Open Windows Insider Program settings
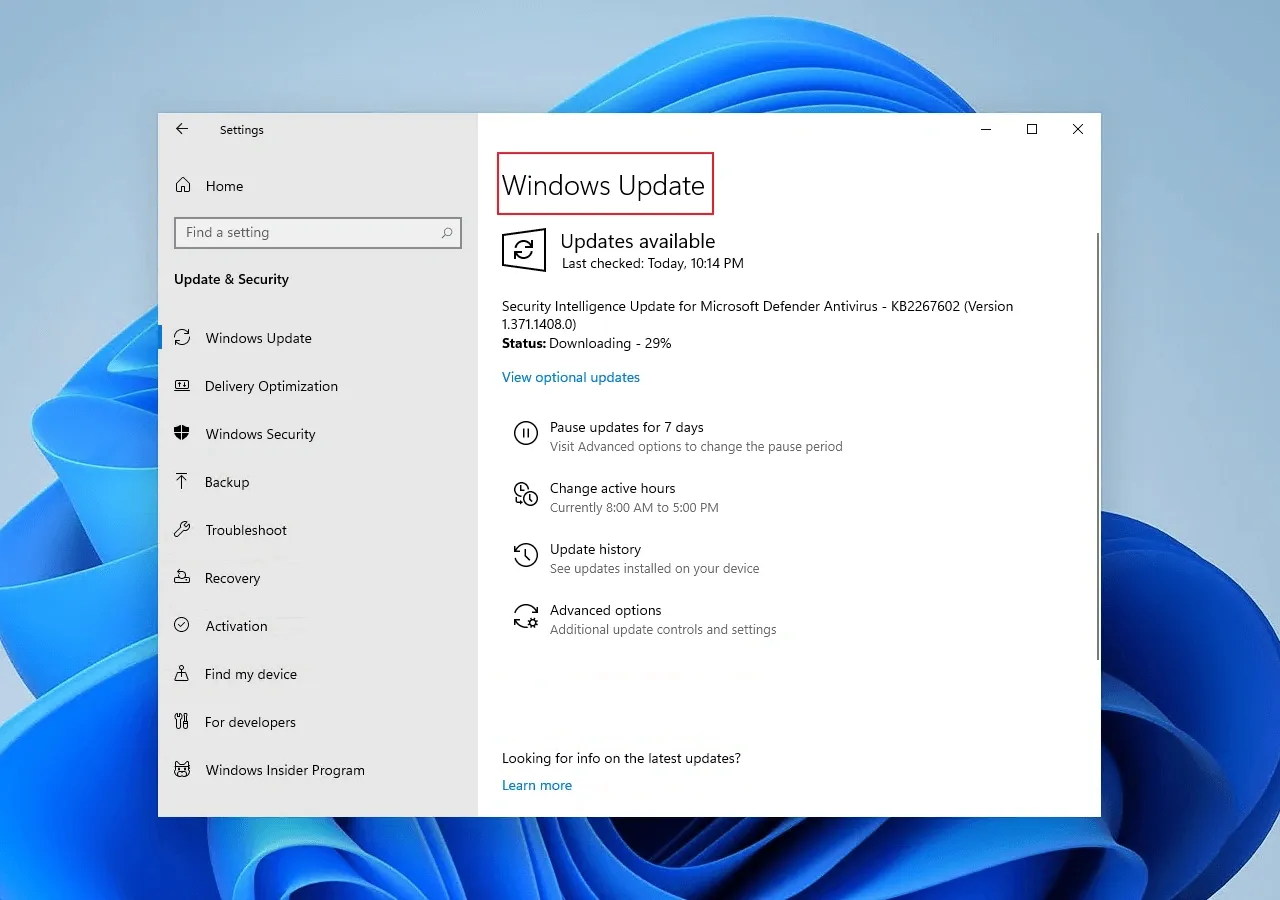 284,770
